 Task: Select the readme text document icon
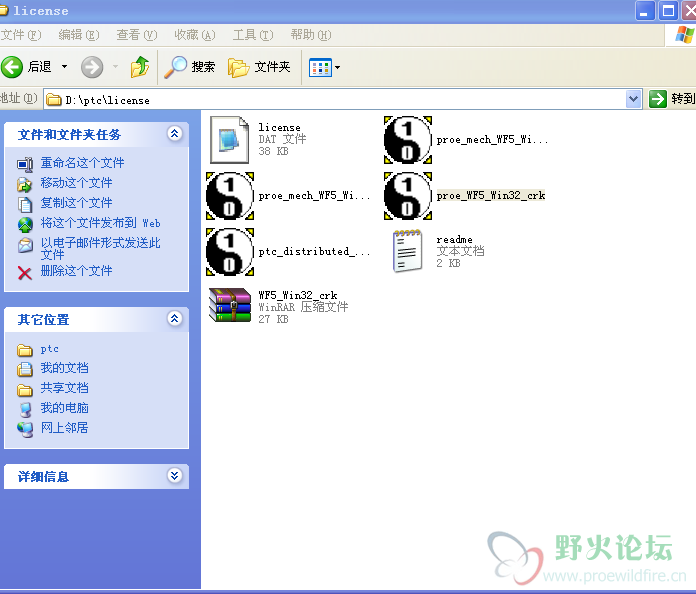click(407, 251)
